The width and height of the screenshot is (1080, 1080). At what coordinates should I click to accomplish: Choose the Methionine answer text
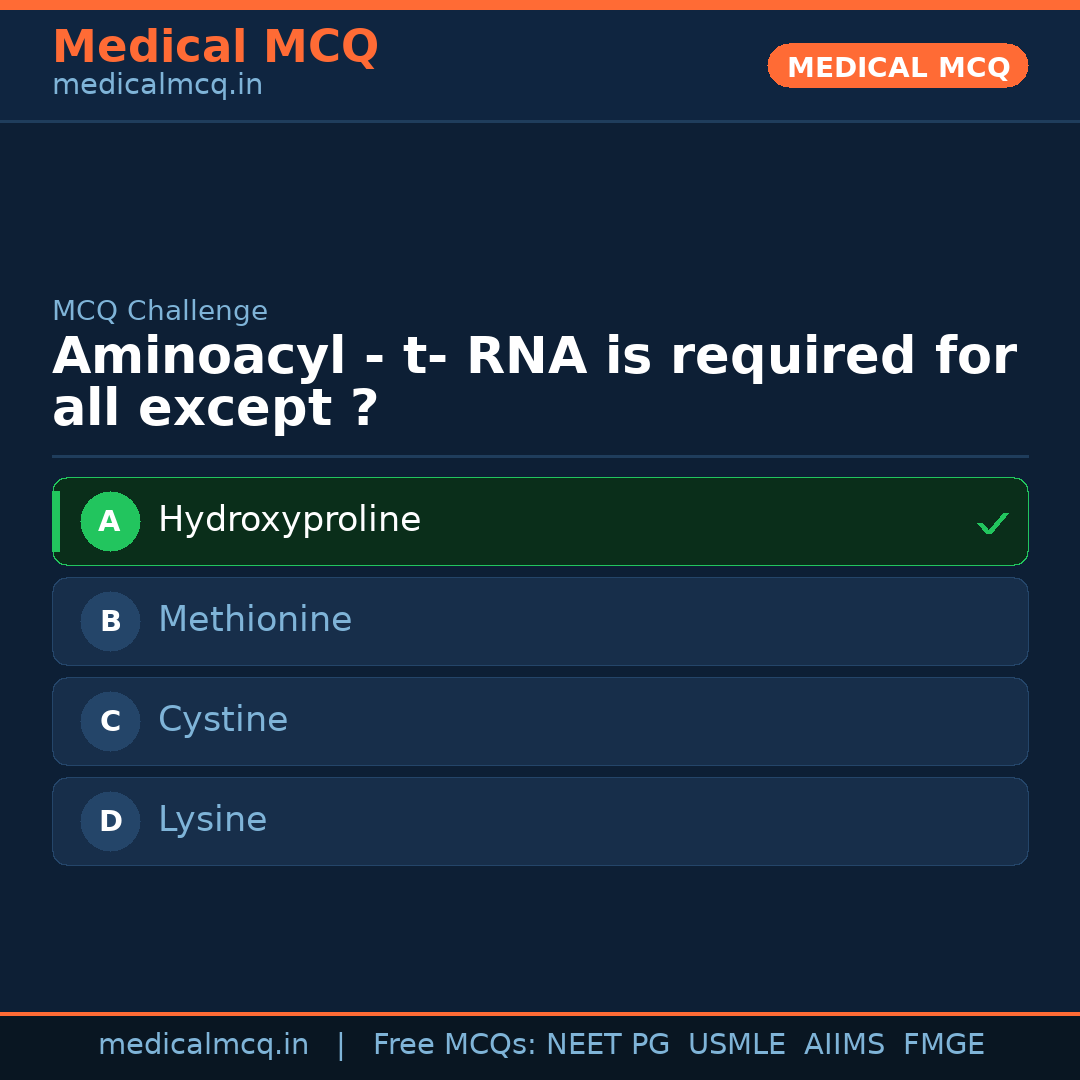[x=255, y=620]
